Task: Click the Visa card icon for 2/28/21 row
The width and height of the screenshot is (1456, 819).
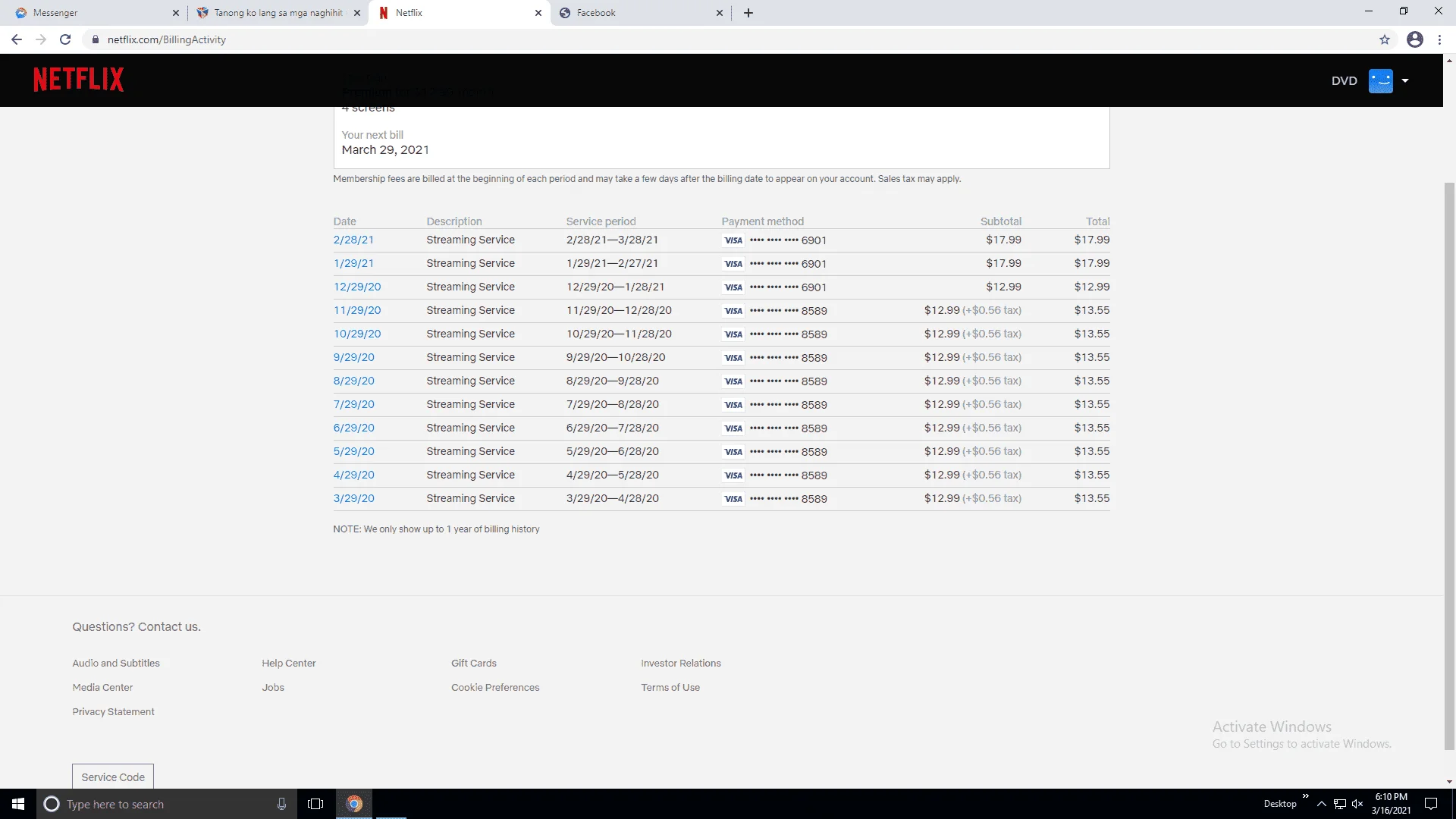Action: click(733, 240)
